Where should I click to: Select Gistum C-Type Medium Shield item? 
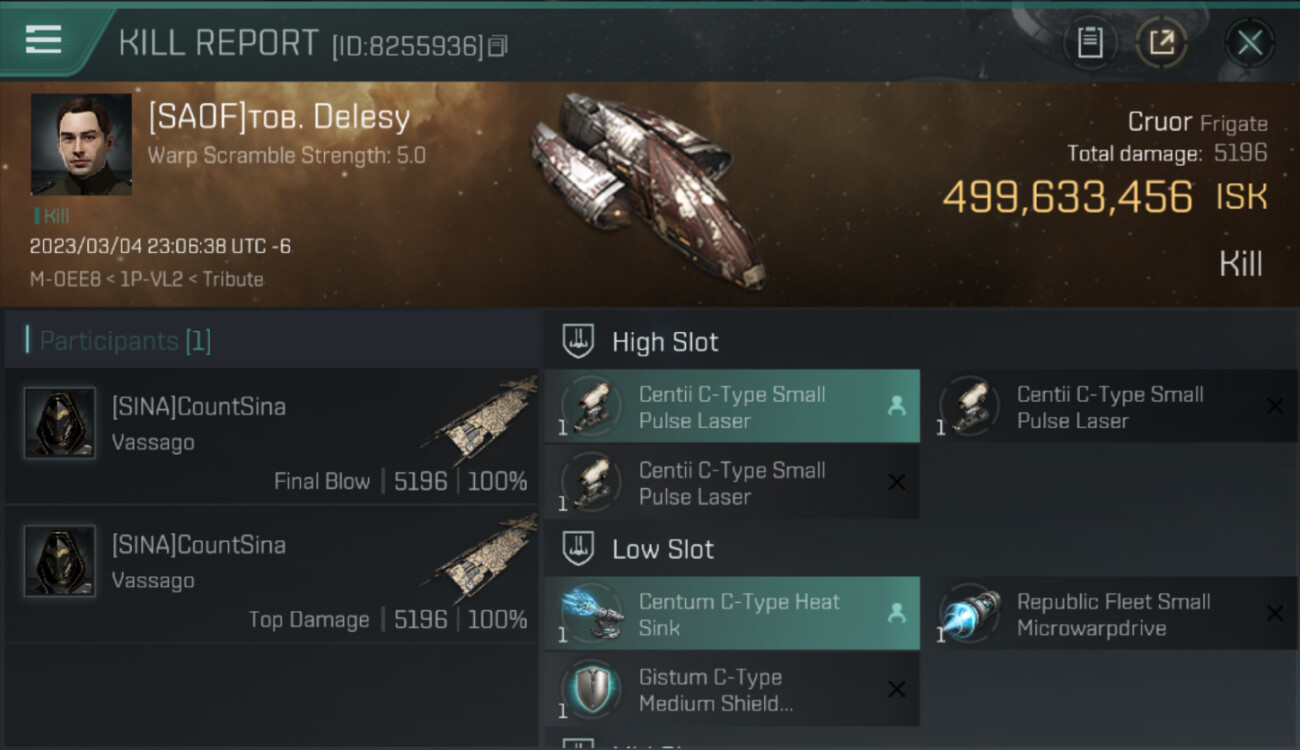click(x=732, y=689)
